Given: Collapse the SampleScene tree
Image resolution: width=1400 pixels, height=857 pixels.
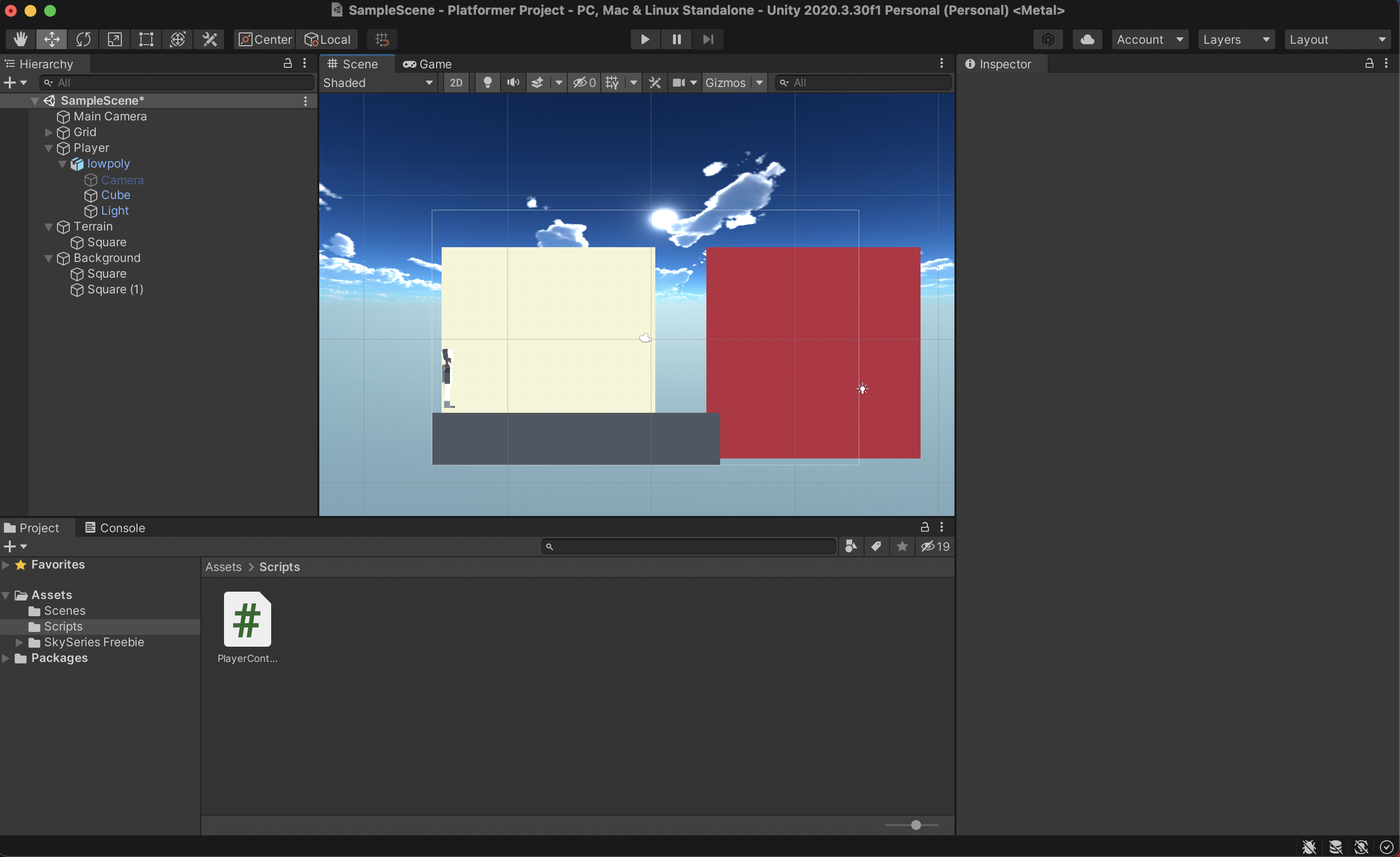Looking at the screenshot, I should (x=35, y=101).
